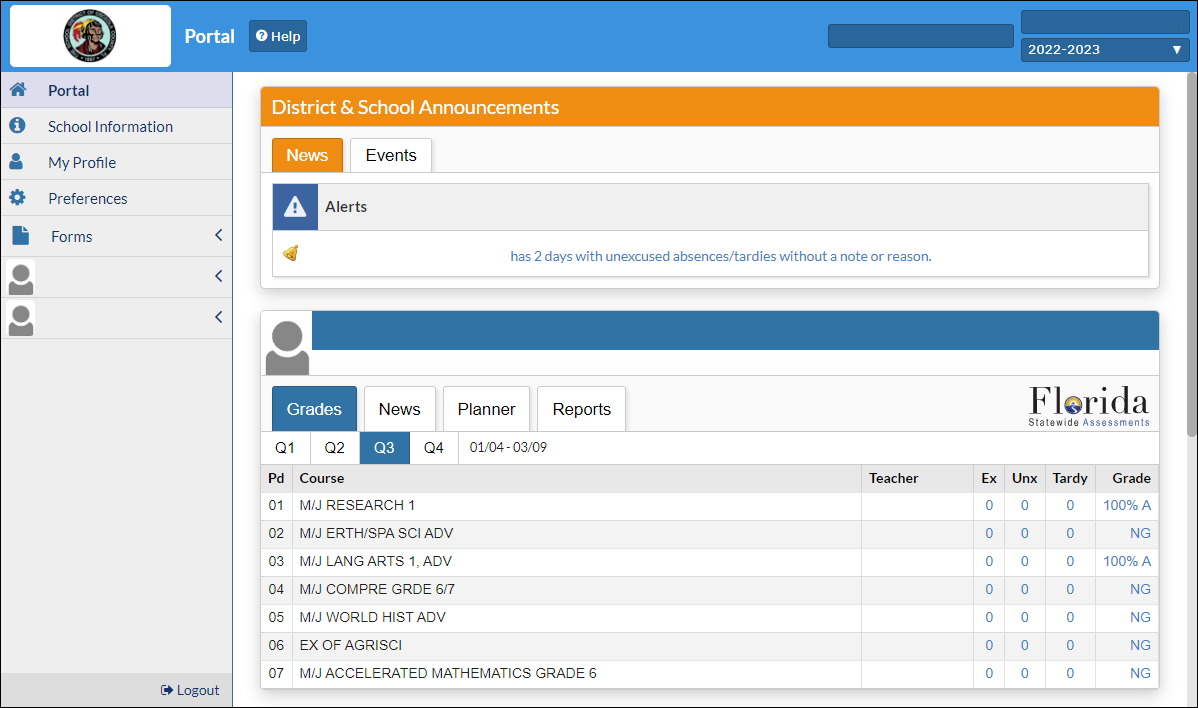Click the Portal home icon in sidebar
The height and width of the screenshot is (708, 1198).
coord(17,90)
